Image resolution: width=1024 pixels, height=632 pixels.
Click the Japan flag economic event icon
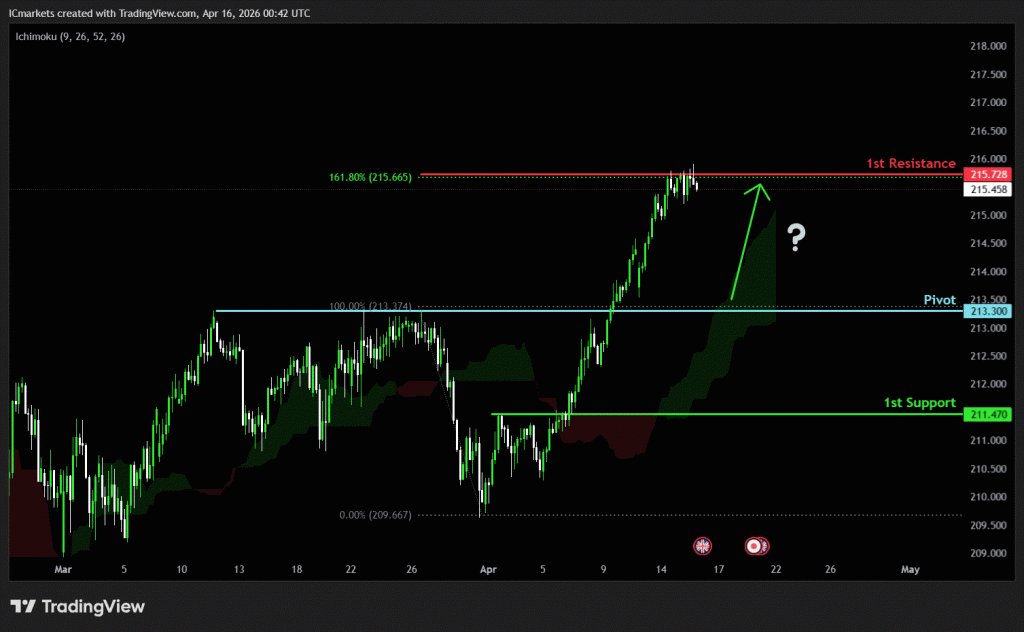pyautogui.click(x=753, y=545)
